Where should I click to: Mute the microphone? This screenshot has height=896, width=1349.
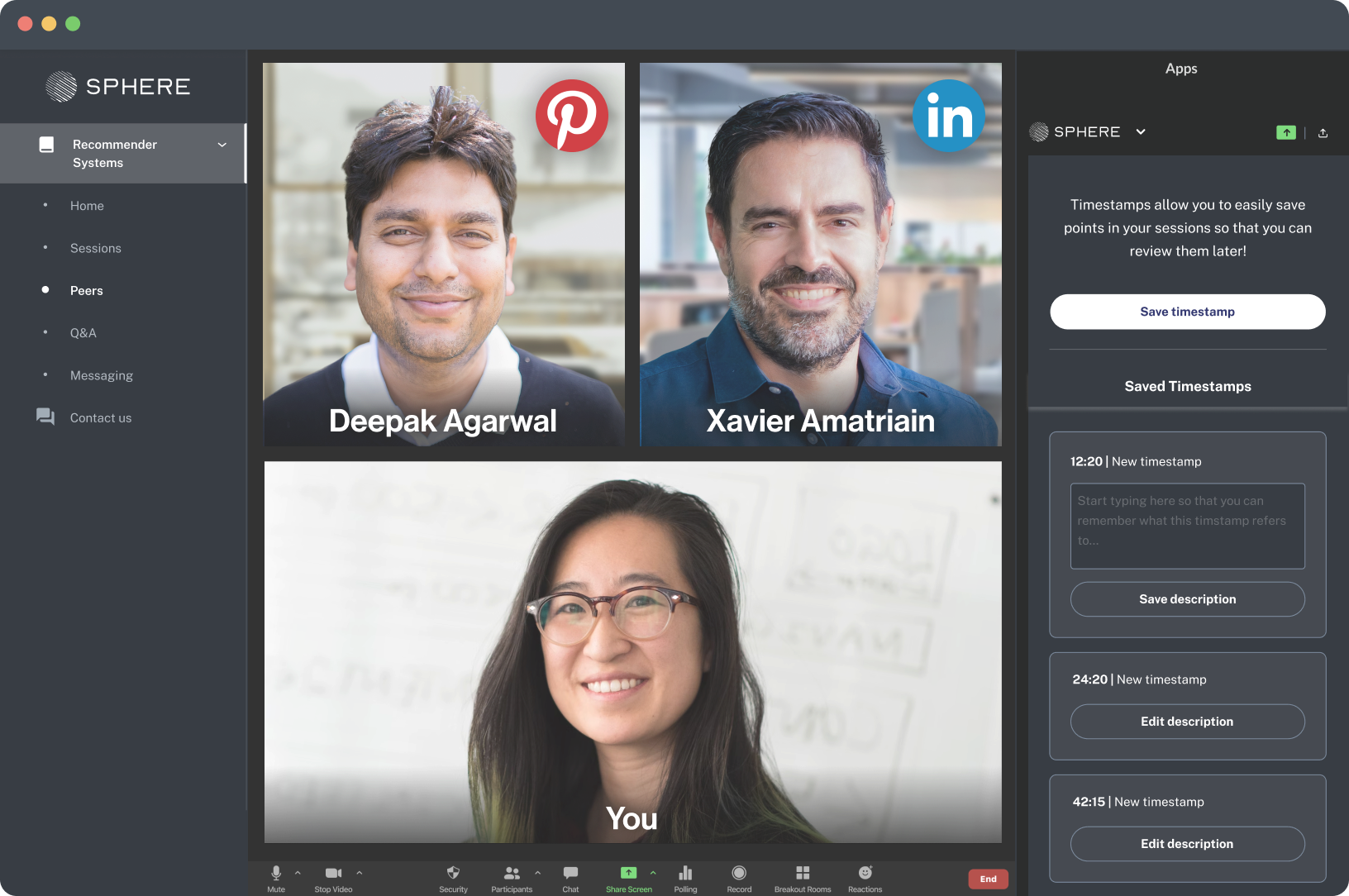tap(276, 878)
